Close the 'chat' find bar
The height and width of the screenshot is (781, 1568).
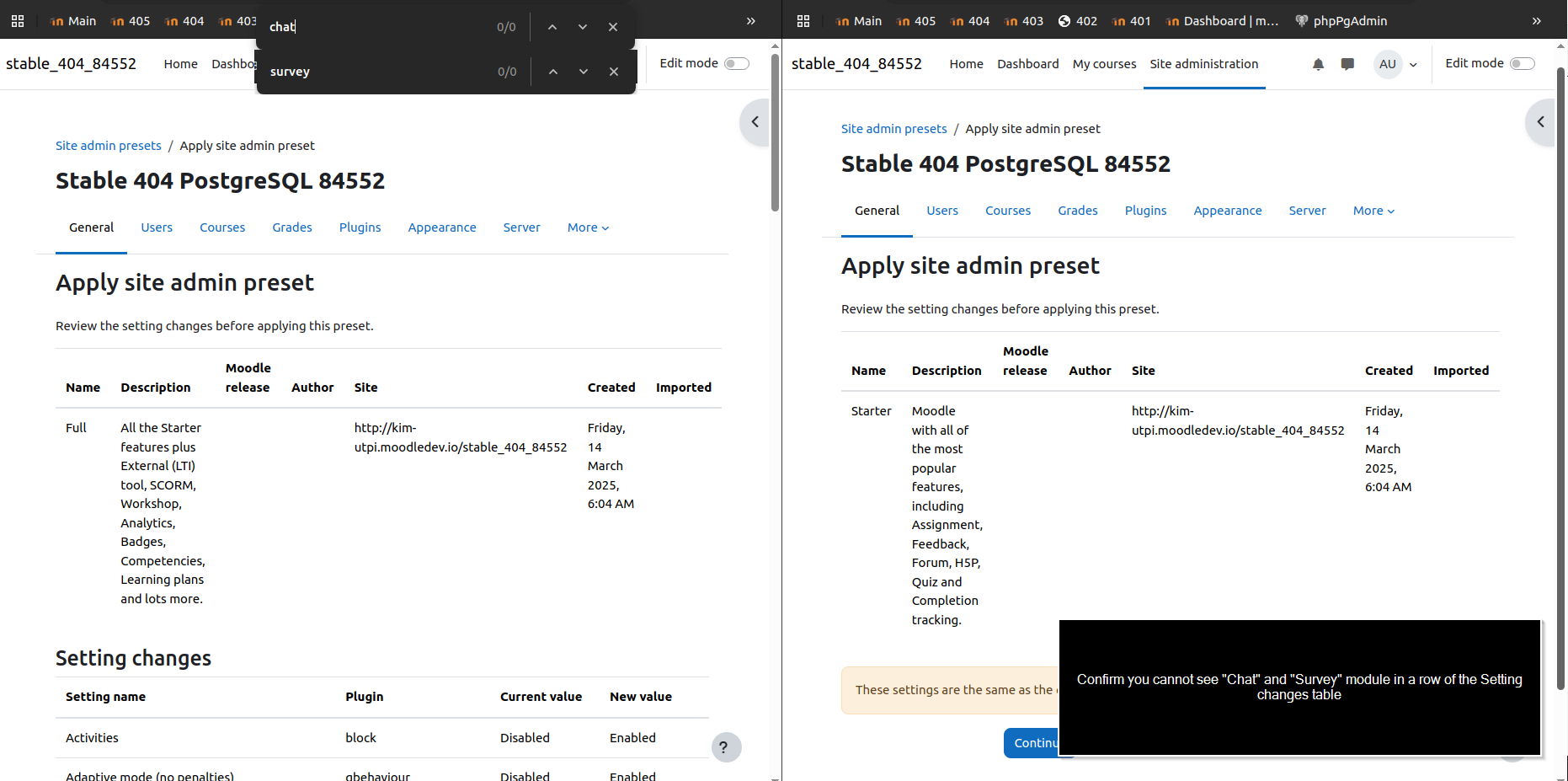pyautogui.click(x=613, y=27)
